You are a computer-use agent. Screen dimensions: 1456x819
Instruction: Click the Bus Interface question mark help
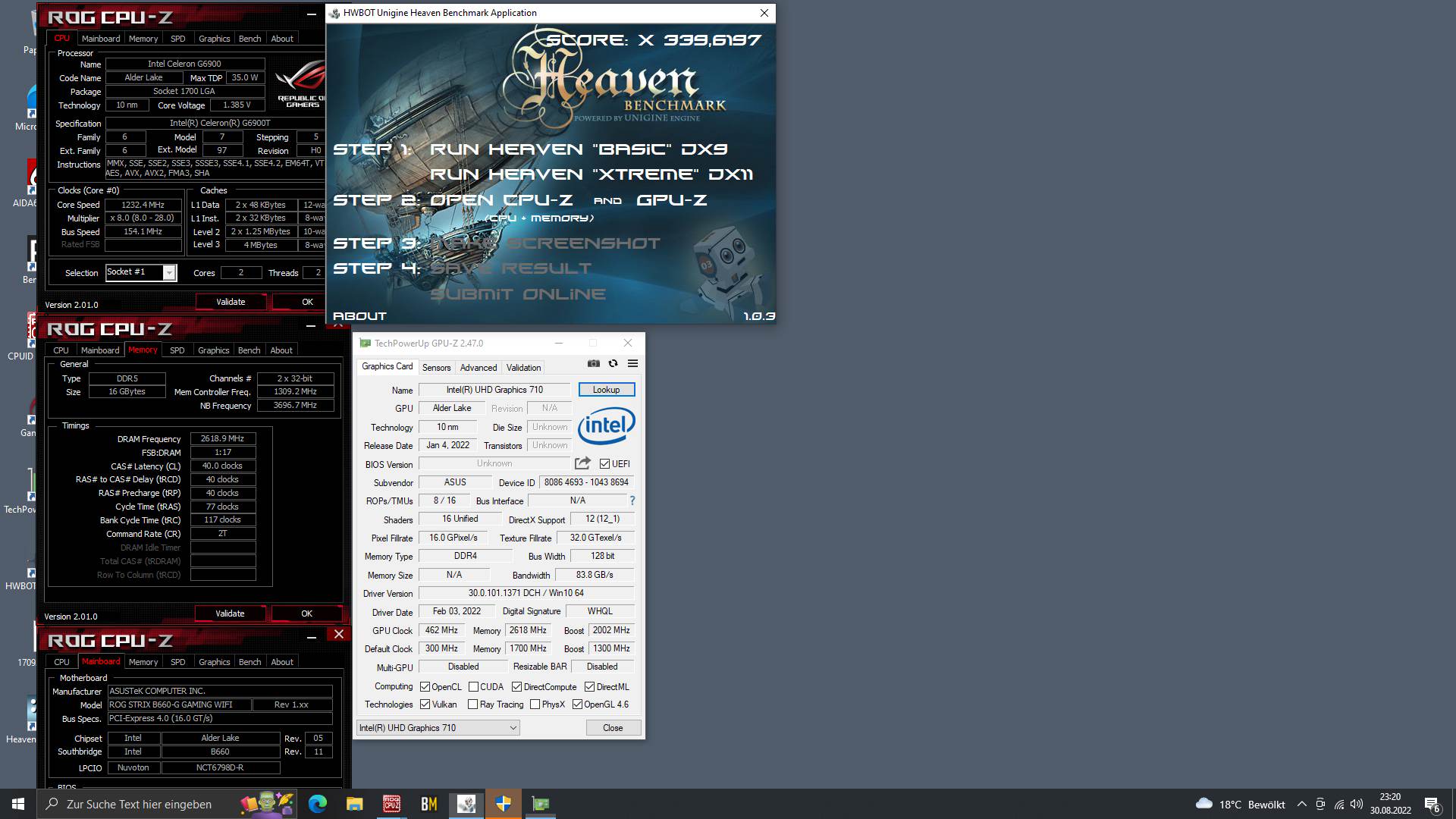pos(632,500)
